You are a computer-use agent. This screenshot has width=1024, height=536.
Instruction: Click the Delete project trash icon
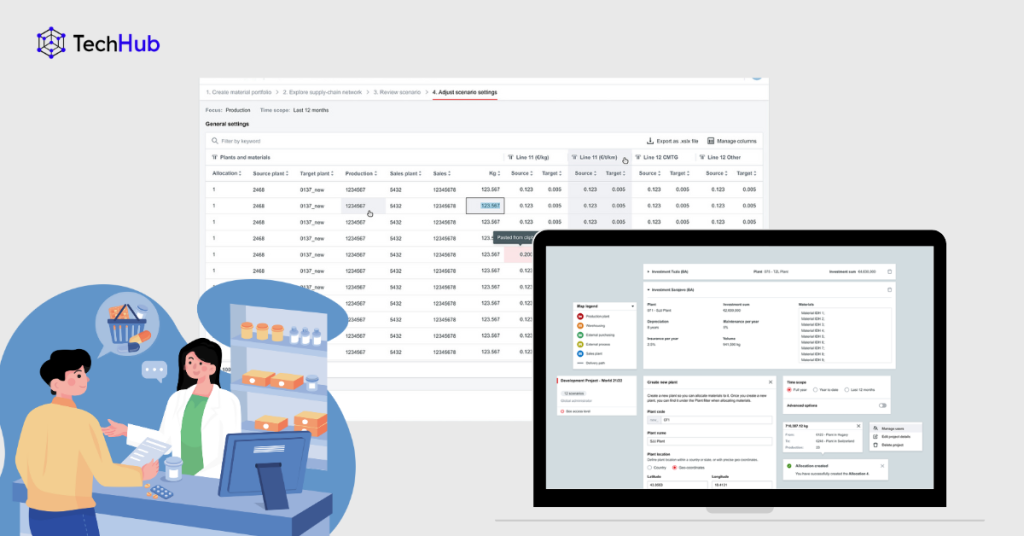876,445
